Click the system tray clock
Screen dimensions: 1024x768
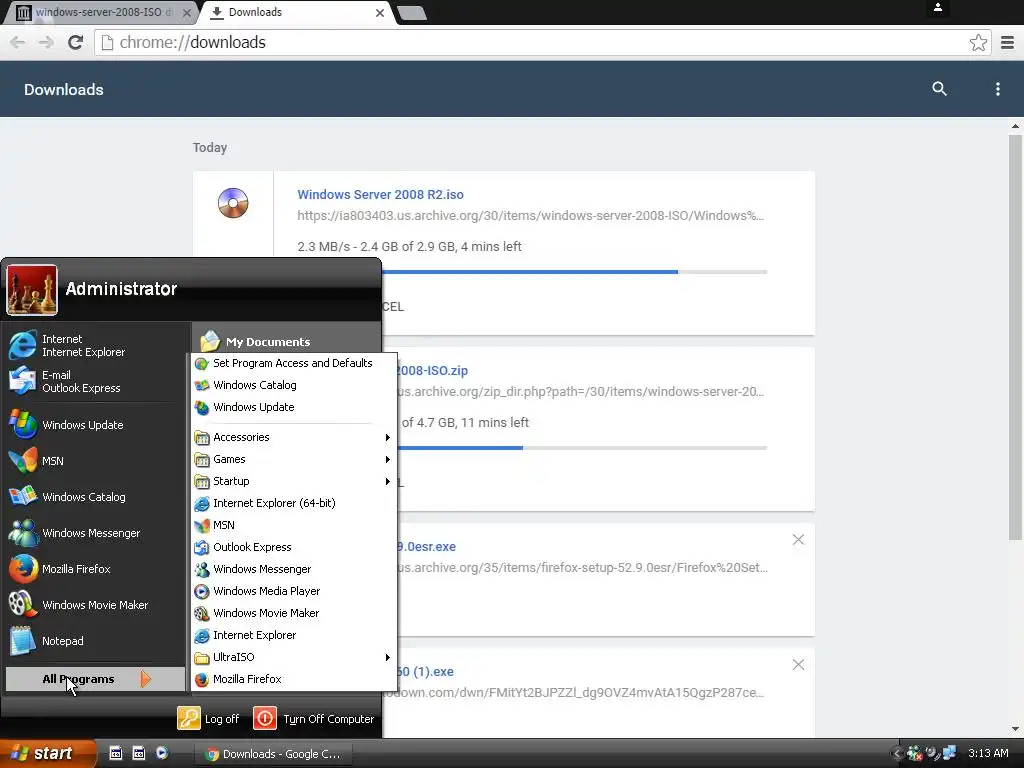[987, 754]
